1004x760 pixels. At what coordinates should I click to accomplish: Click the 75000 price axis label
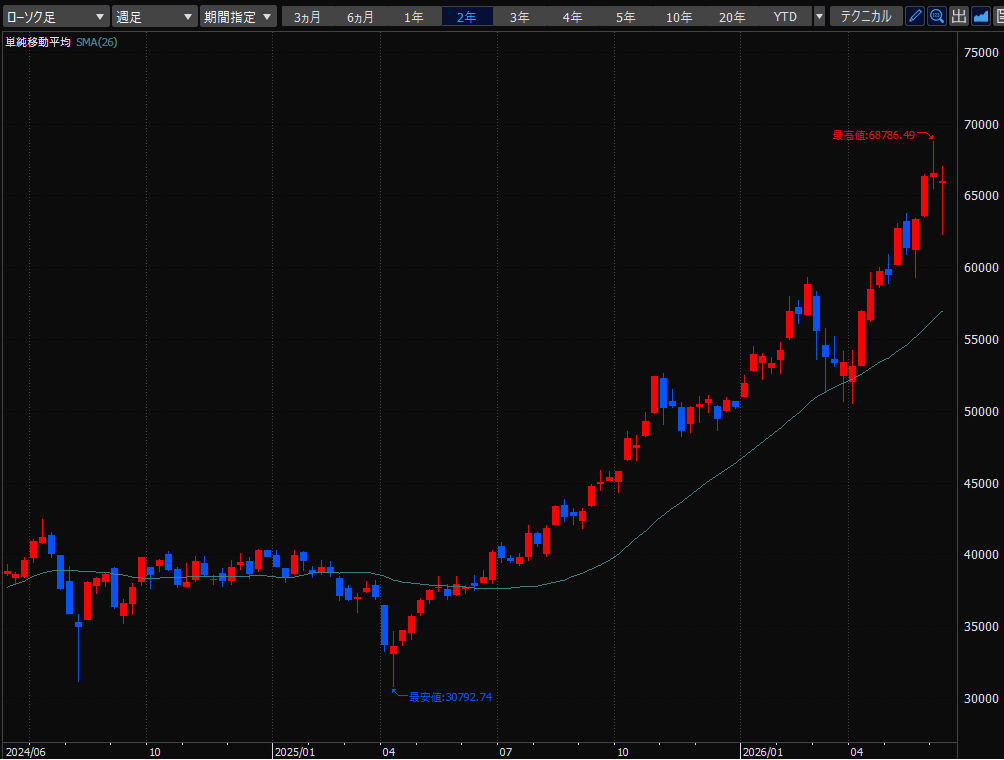(981, 53)
